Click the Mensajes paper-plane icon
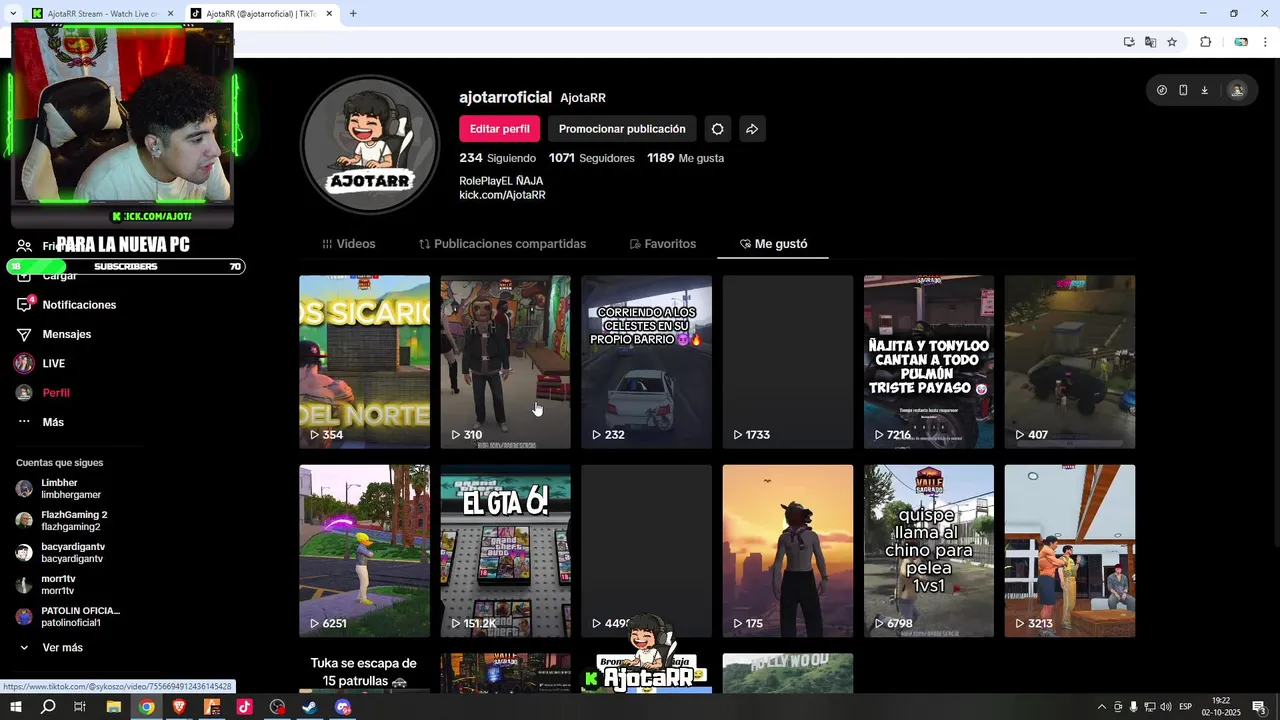 (25, 334)
